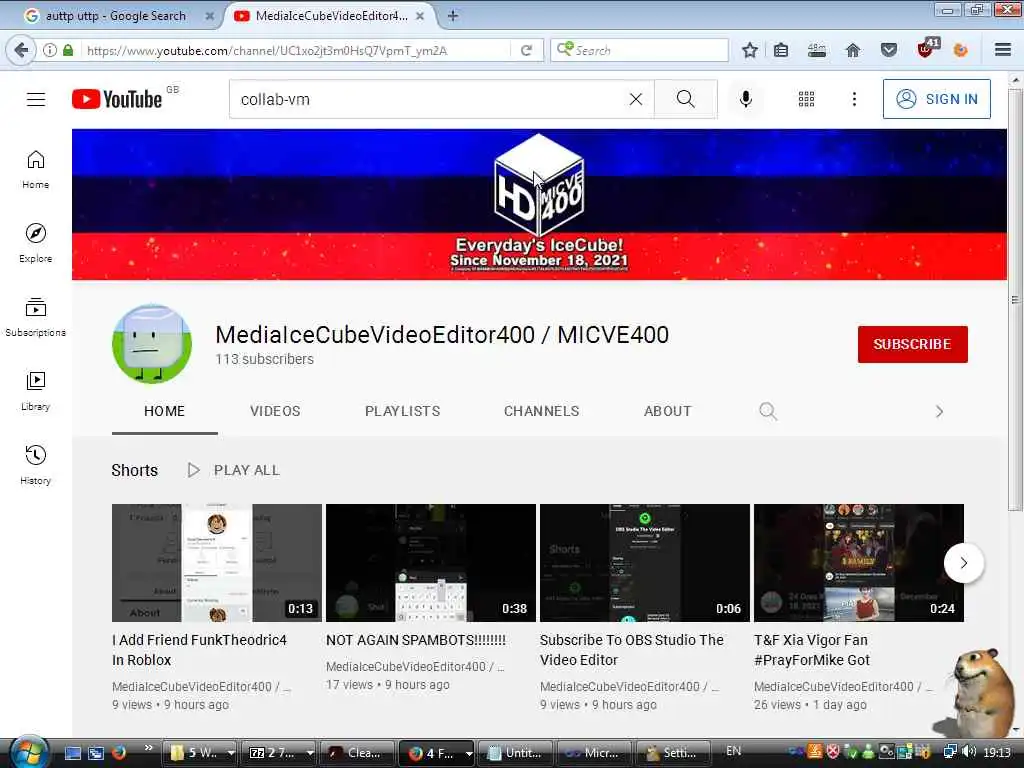
Task: Open the uBlock Origin extension icon
Action: coord(926,49)
